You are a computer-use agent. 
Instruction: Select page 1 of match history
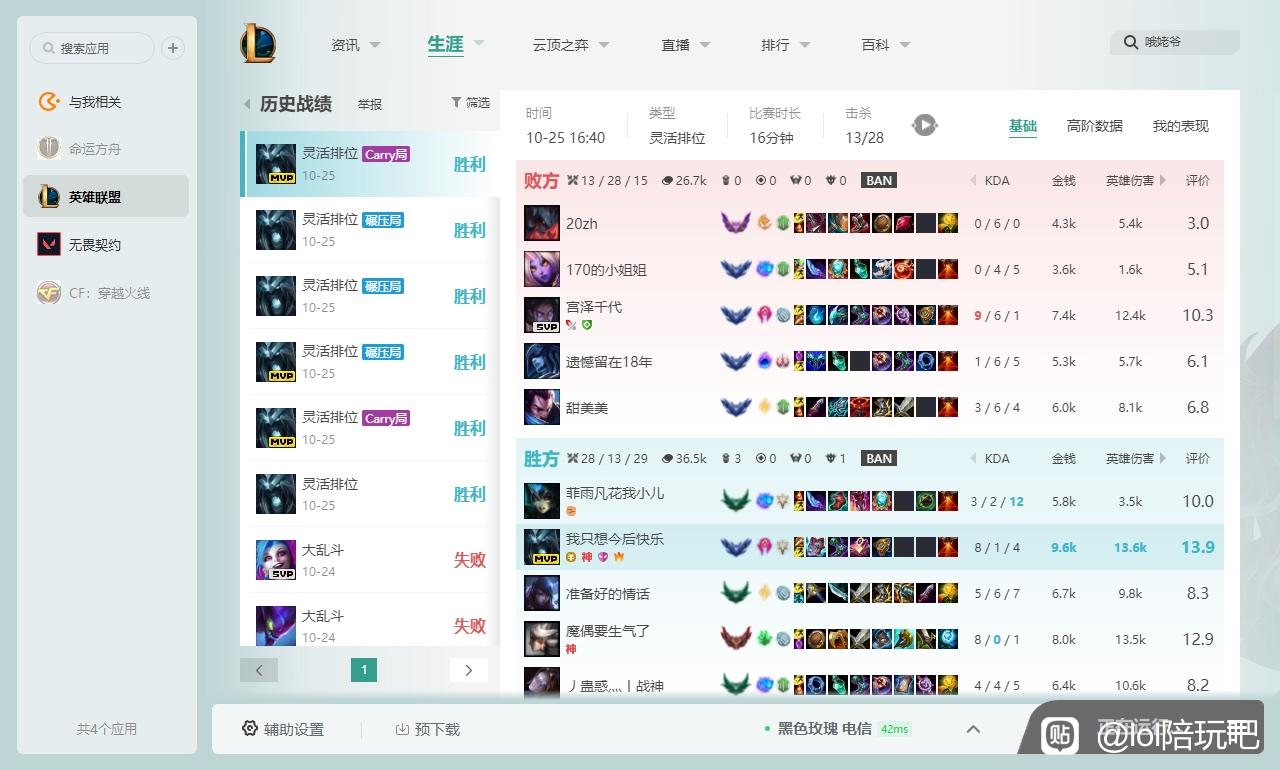point(364,670)
